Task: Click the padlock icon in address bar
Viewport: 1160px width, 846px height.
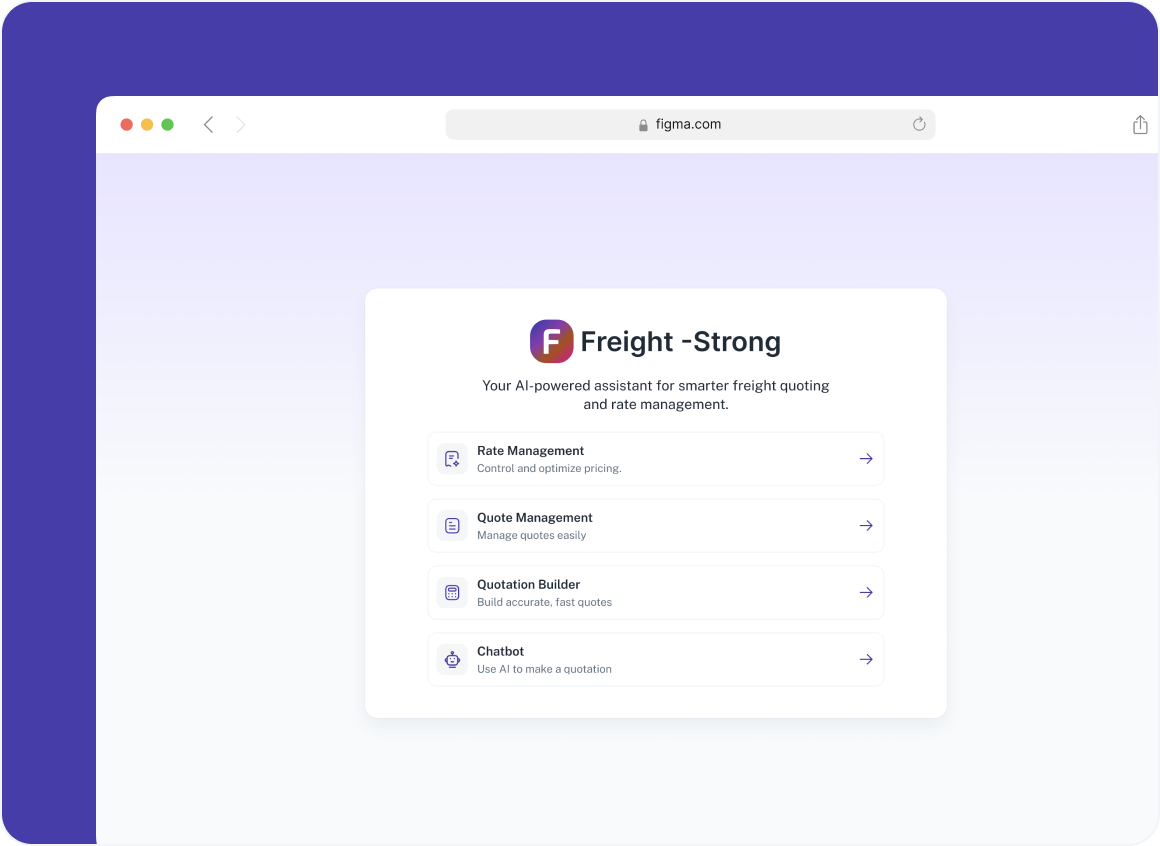Action: point(643,125)
